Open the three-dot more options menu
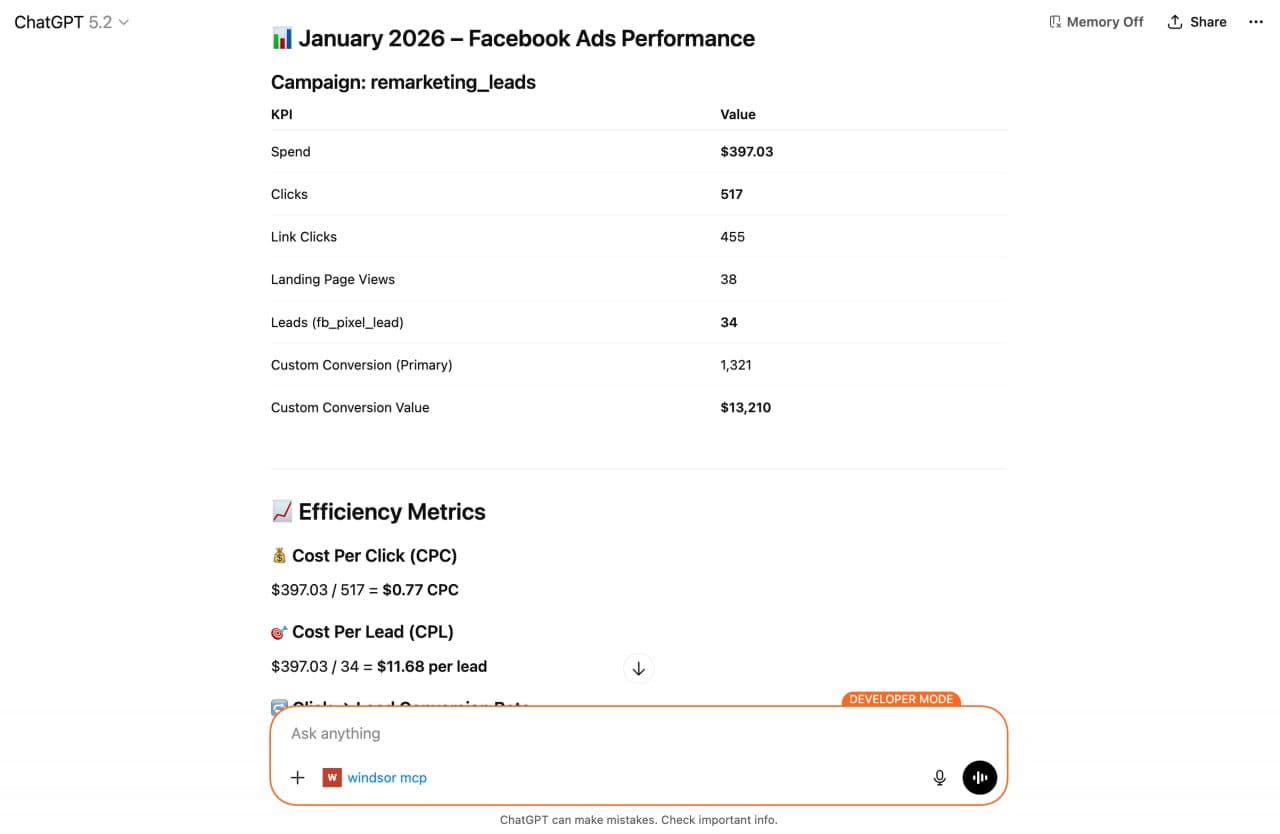The width and height of the screenshot is (1280, 834). point(1256,22)
